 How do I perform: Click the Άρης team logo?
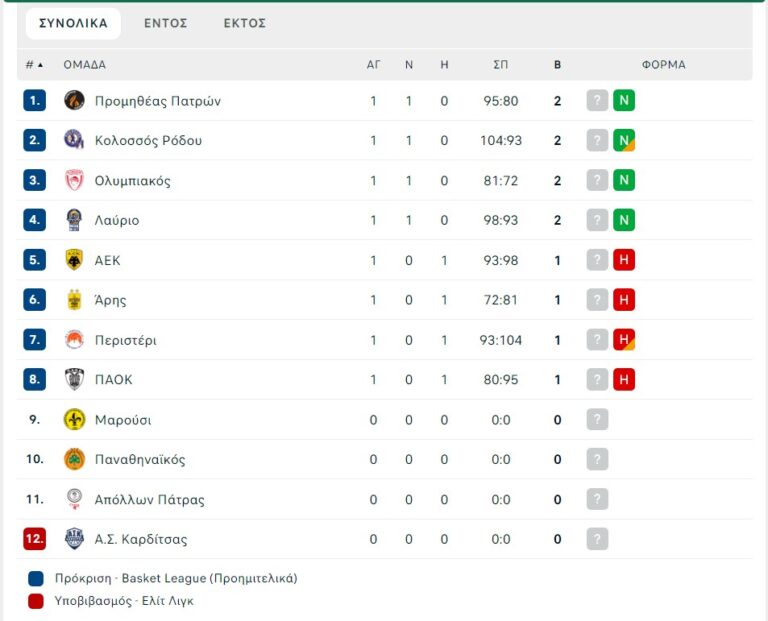[74, 300]
